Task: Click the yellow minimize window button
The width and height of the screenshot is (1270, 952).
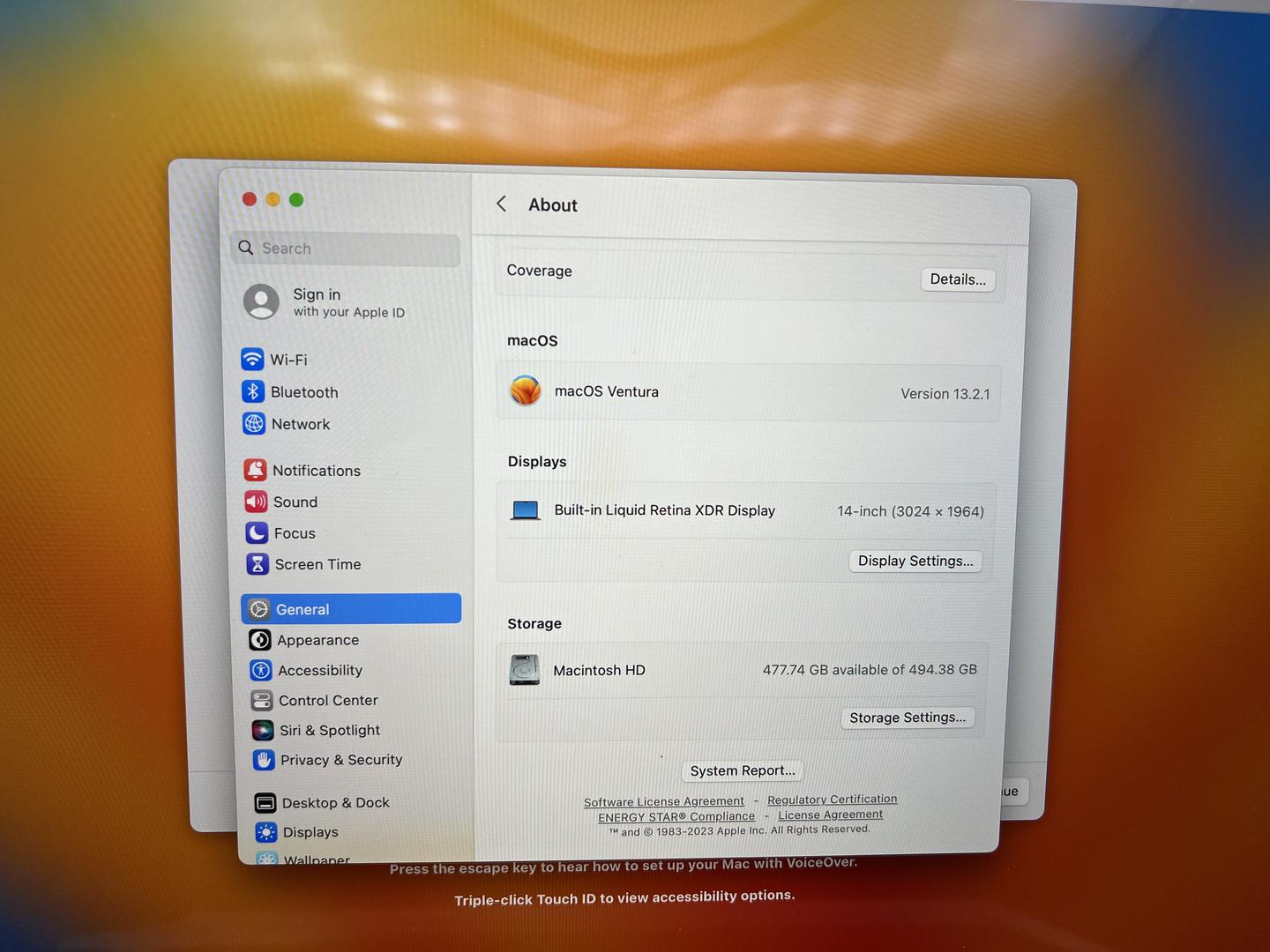Action: (x=273, y=200)
